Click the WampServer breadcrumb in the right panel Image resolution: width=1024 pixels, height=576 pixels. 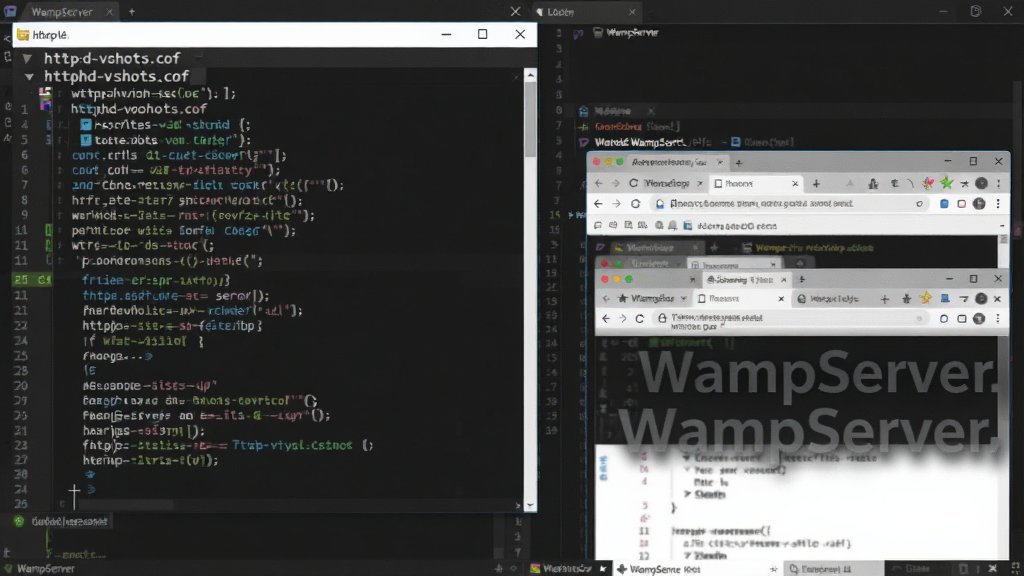tap(632, 32)
